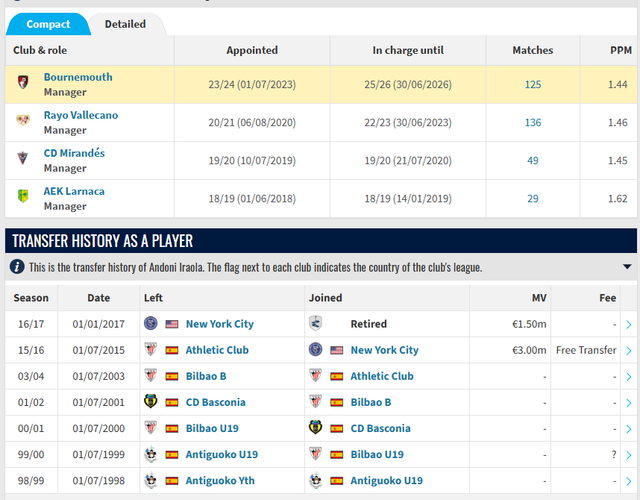Switch to the Detailed tab
This screenshot has height=500, width=640.
[125, 24]
